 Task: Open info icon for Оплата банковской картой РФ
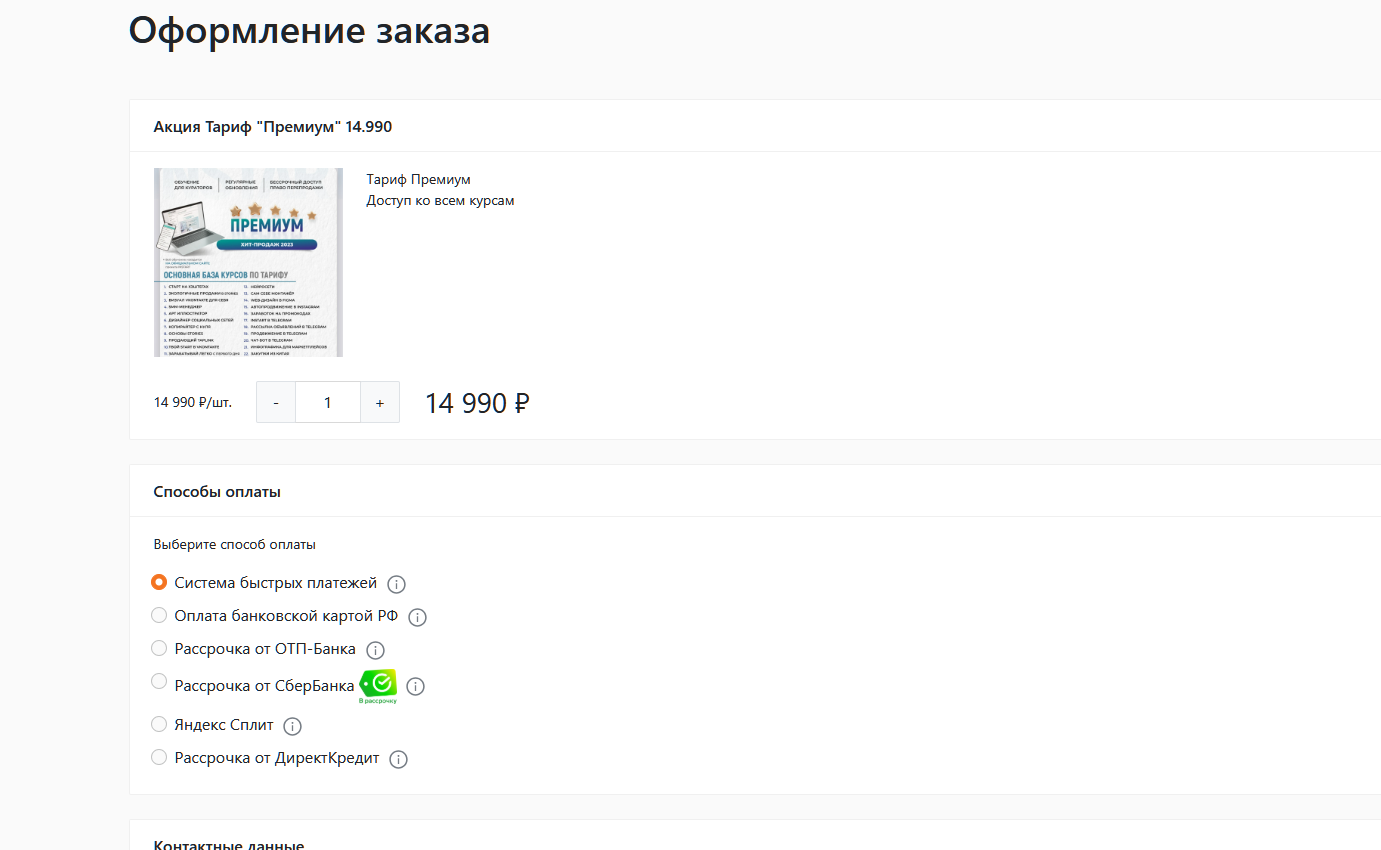click(418, 617)
